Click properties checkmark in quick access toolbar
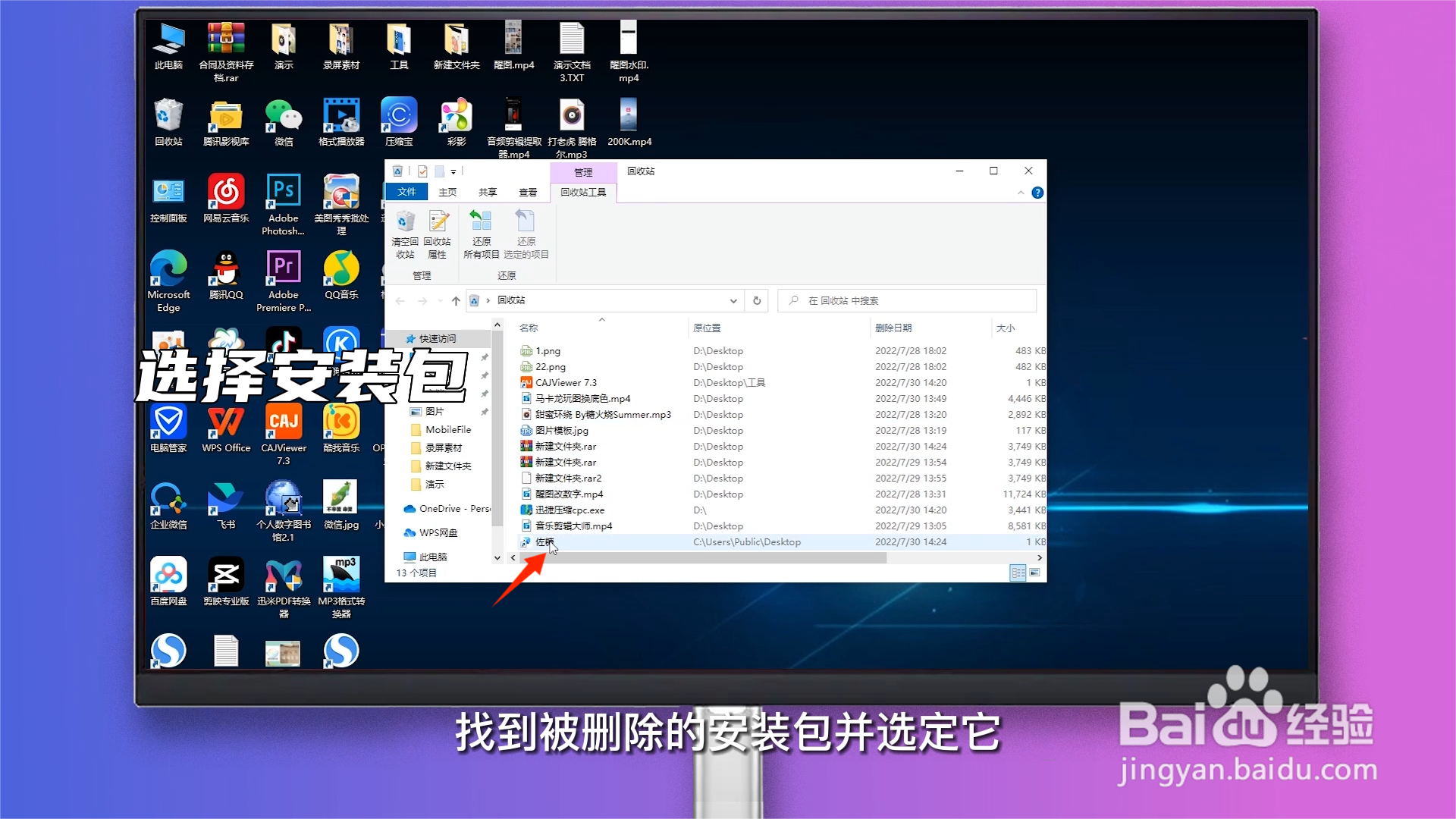The width and height of the screenshot is (1456, 819). pyautogui.click(x=422, y=171)
